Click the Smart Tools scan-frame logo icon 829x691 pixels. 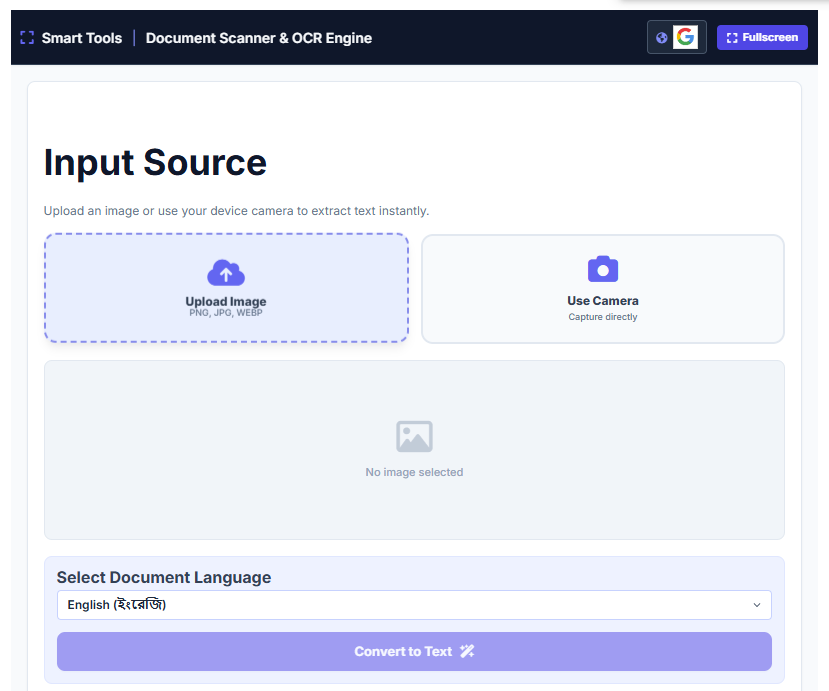pyautogui.click(x=27, y=38)
